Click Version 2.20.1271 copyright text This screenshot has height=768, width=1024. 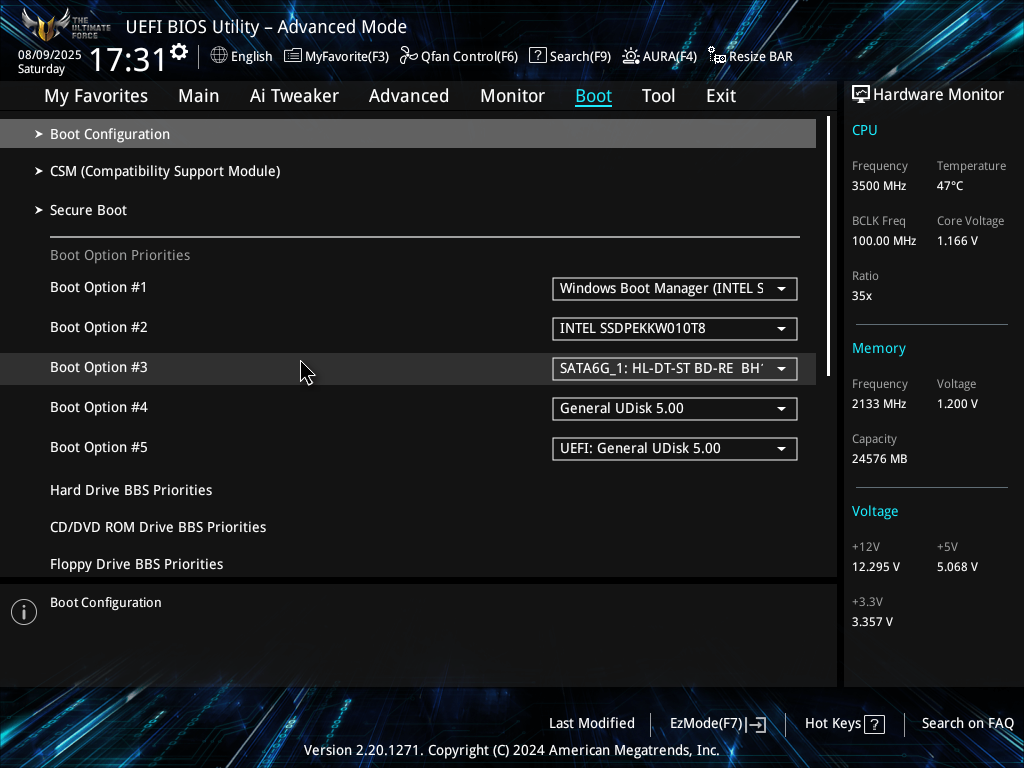coord(511,750)
